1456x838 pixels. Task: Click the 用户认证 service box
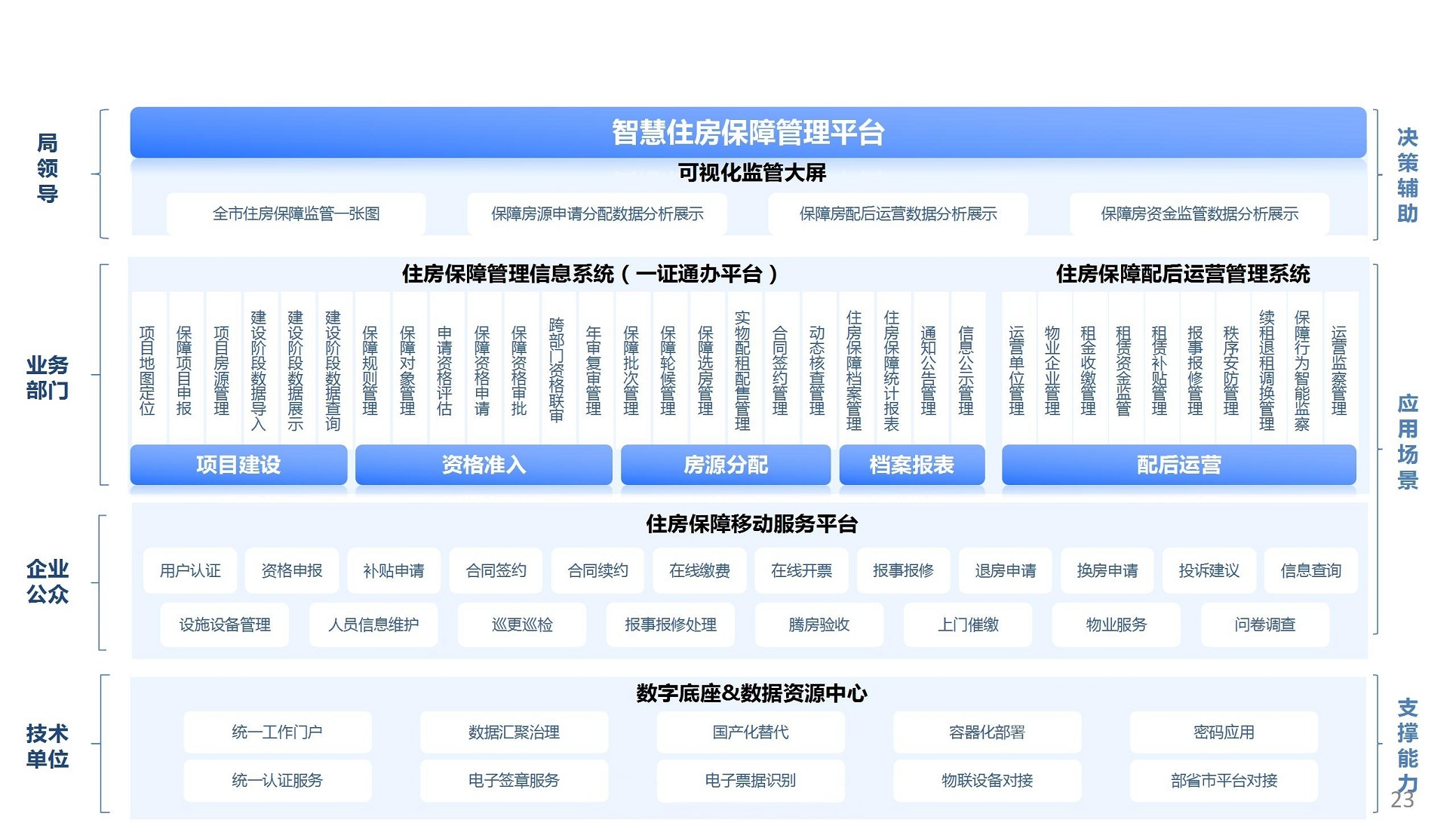point(190,571)
